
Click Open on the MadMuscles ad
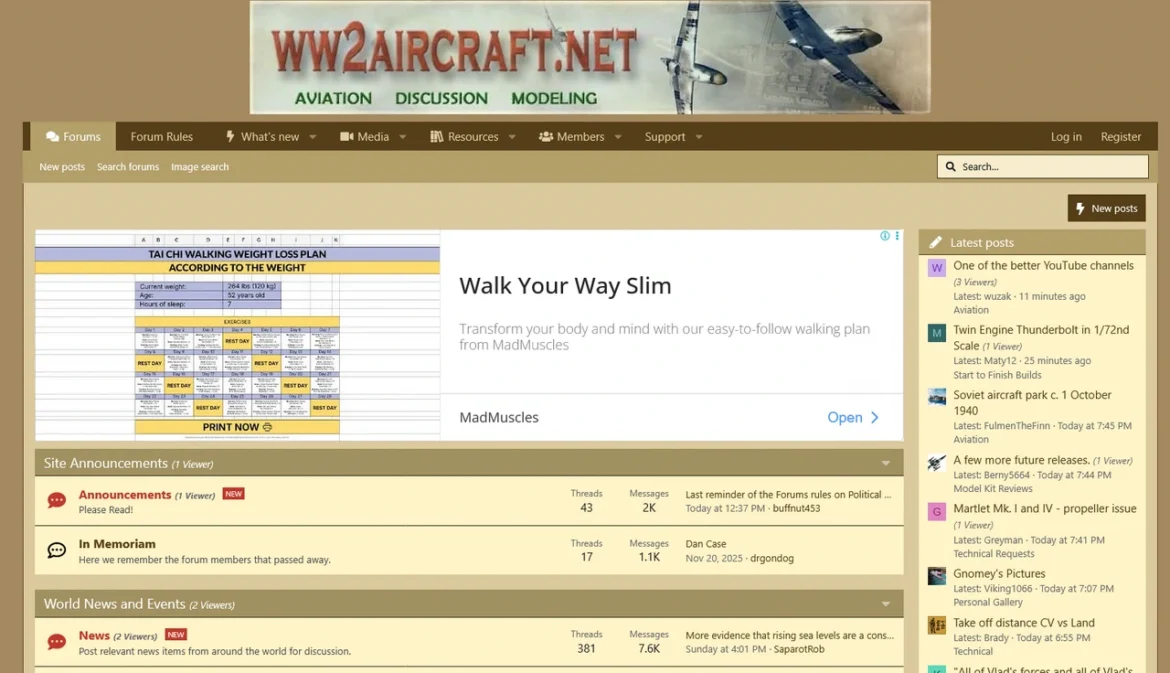click(853, 418)
